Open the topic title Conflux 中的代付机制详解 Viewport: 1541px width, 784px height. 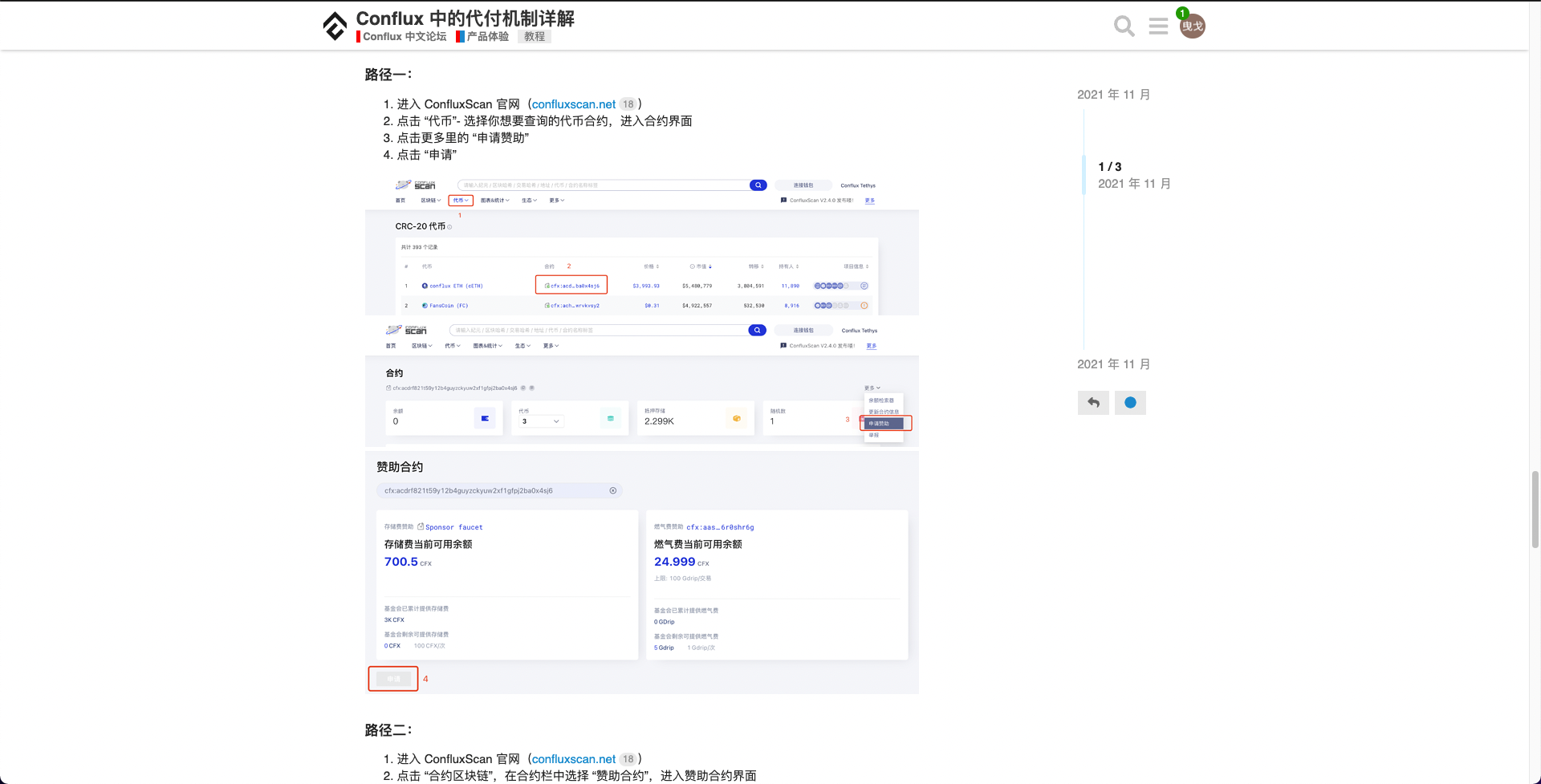tap(466, 18)
